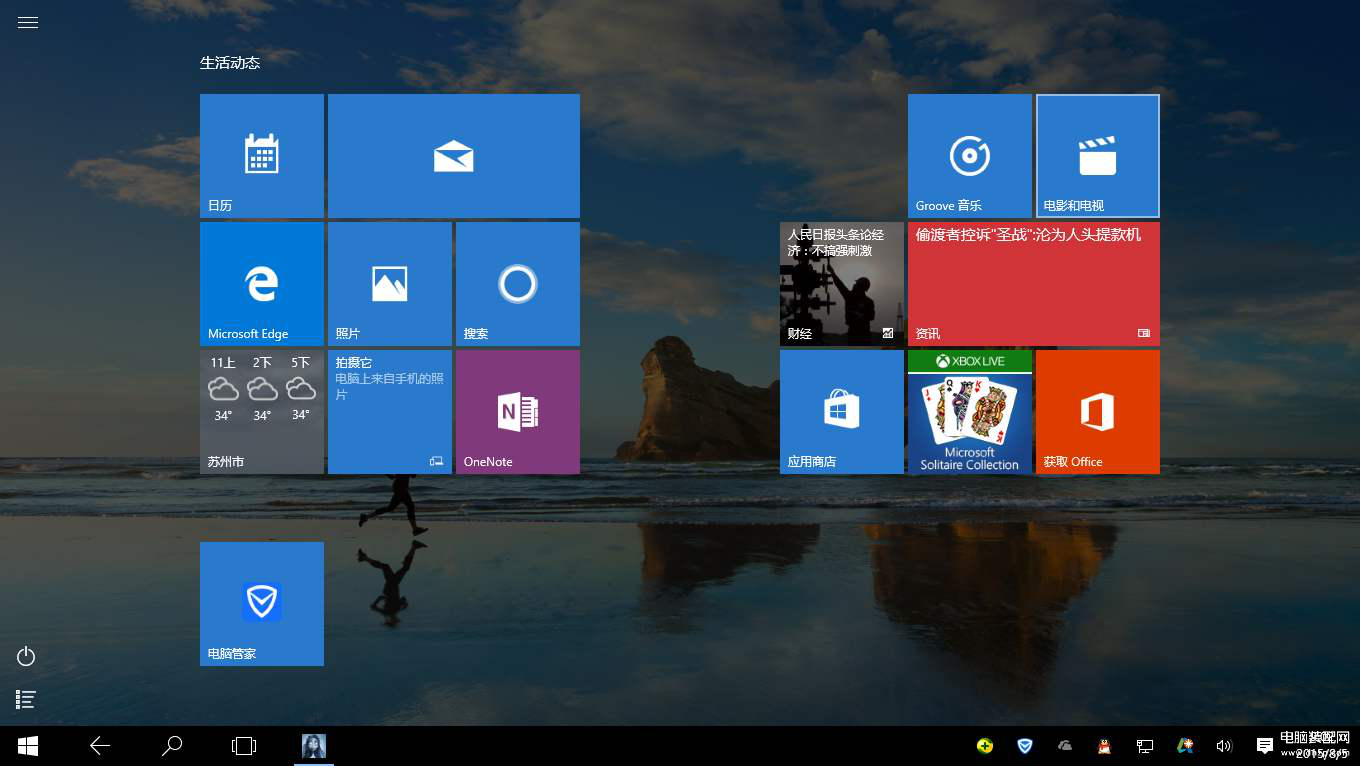
Task: Open the power options button
Action: tap(26, 656)
